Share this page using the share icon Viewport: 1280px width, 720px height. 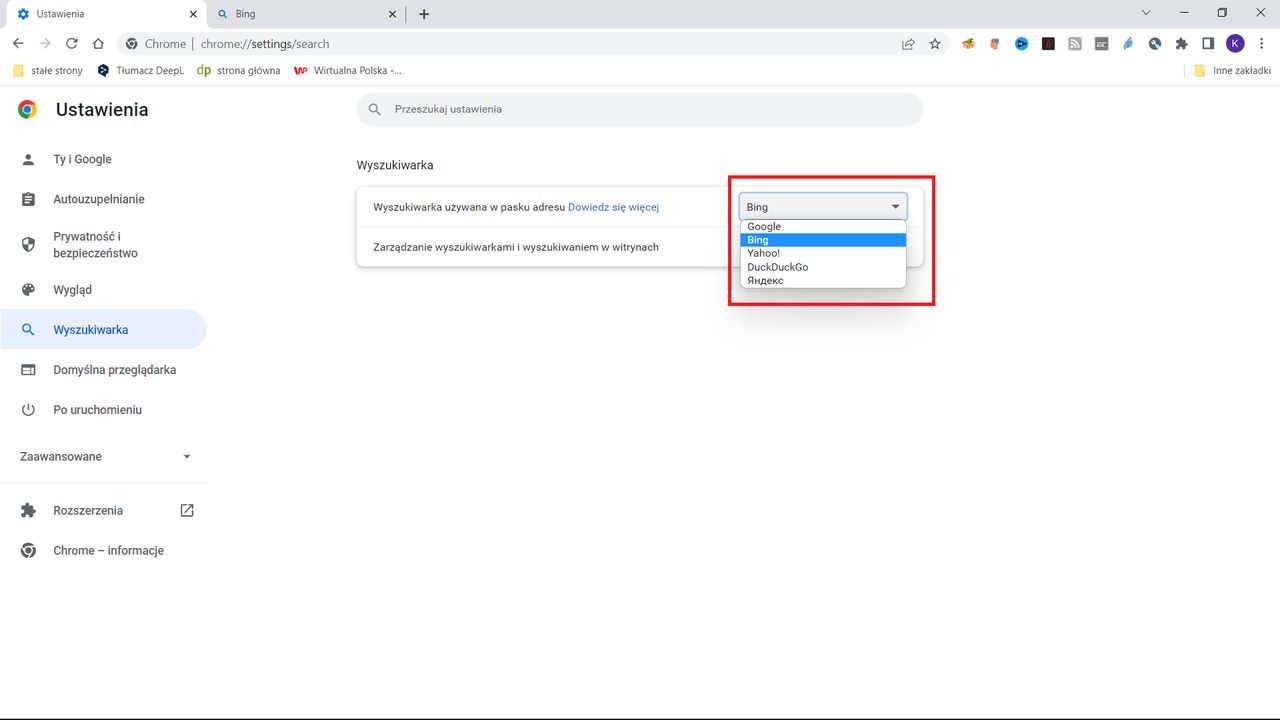[x=908, y=44]
